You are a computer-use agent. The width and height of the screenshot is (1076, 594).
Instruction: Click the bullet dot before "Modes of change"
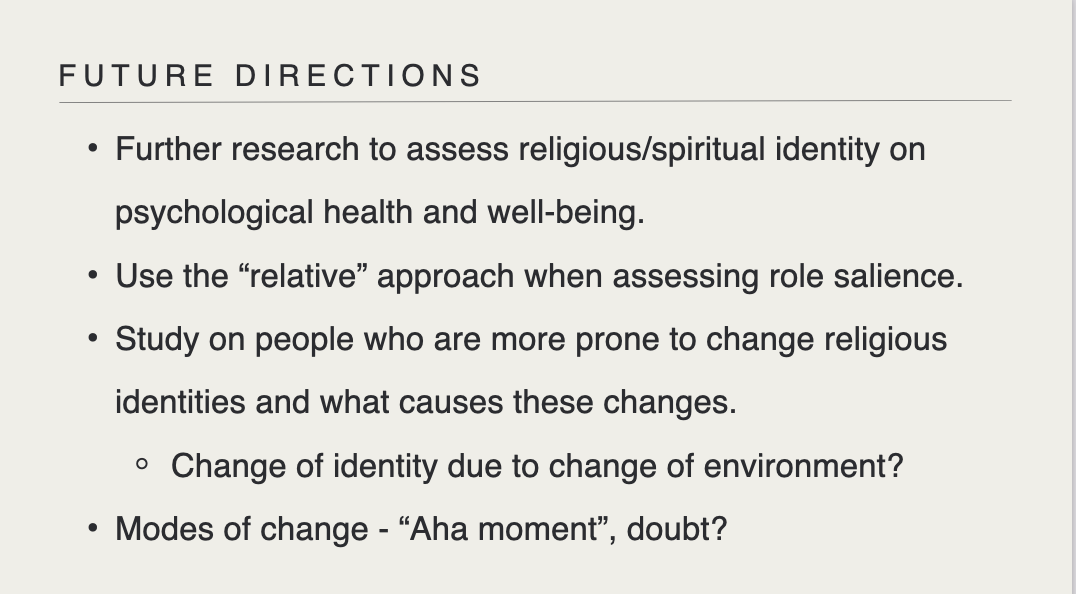click(x=93, y=528)
